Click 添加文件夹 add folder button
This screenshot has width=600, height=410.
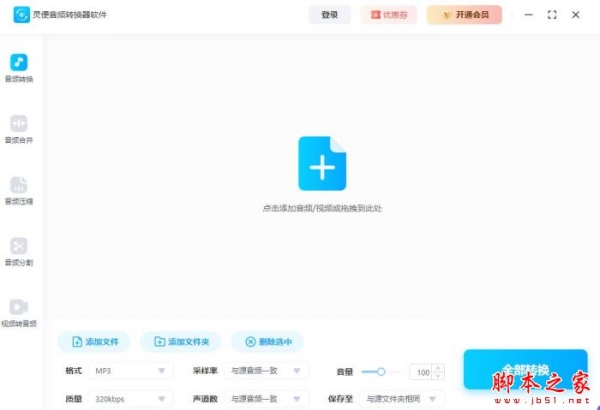(x=181, y=341)
